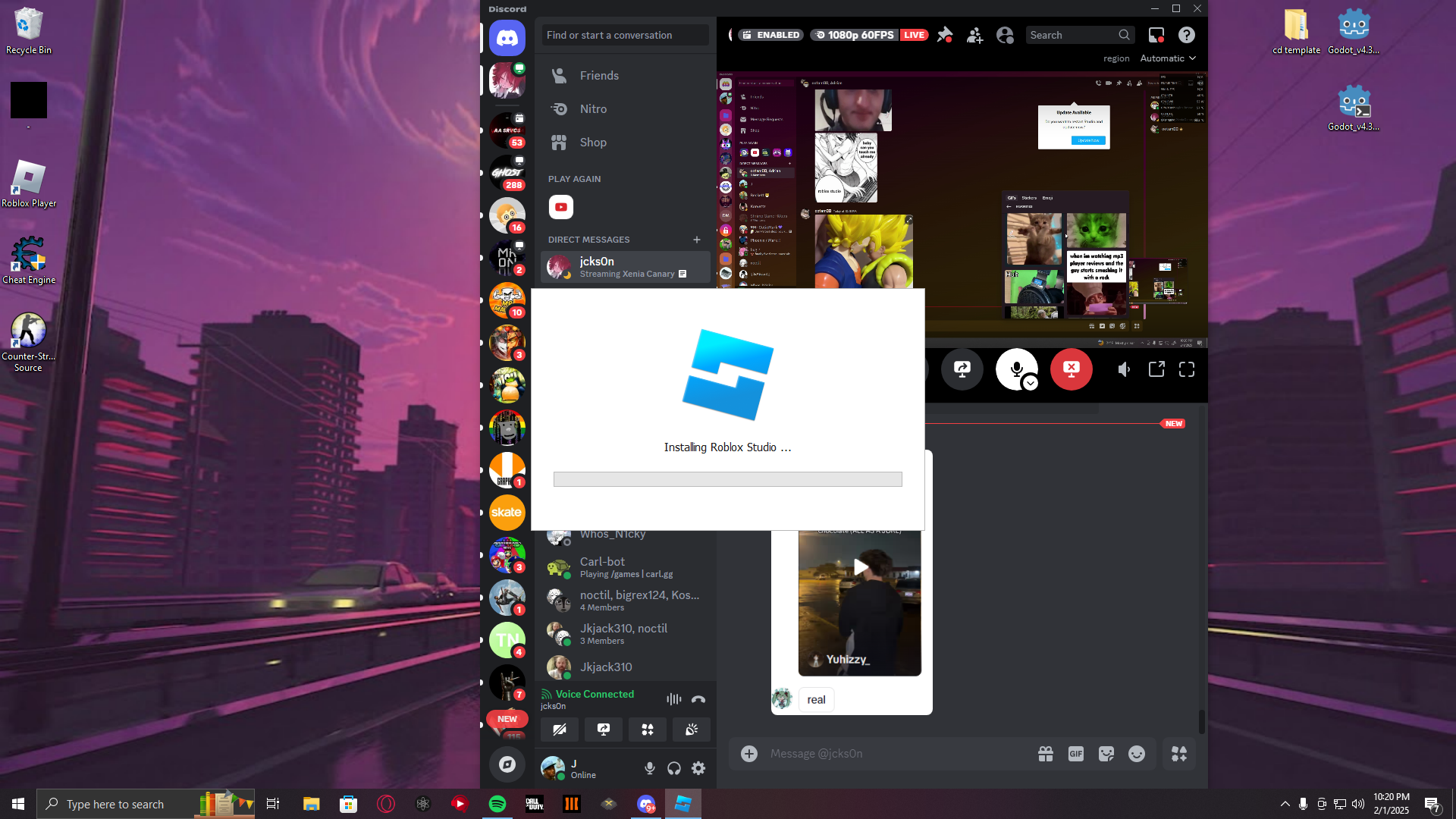The width and height of the screenshot is (1456, 819).
Task: Toggle headphones deafen in user panel
Action: click(674, 768)
